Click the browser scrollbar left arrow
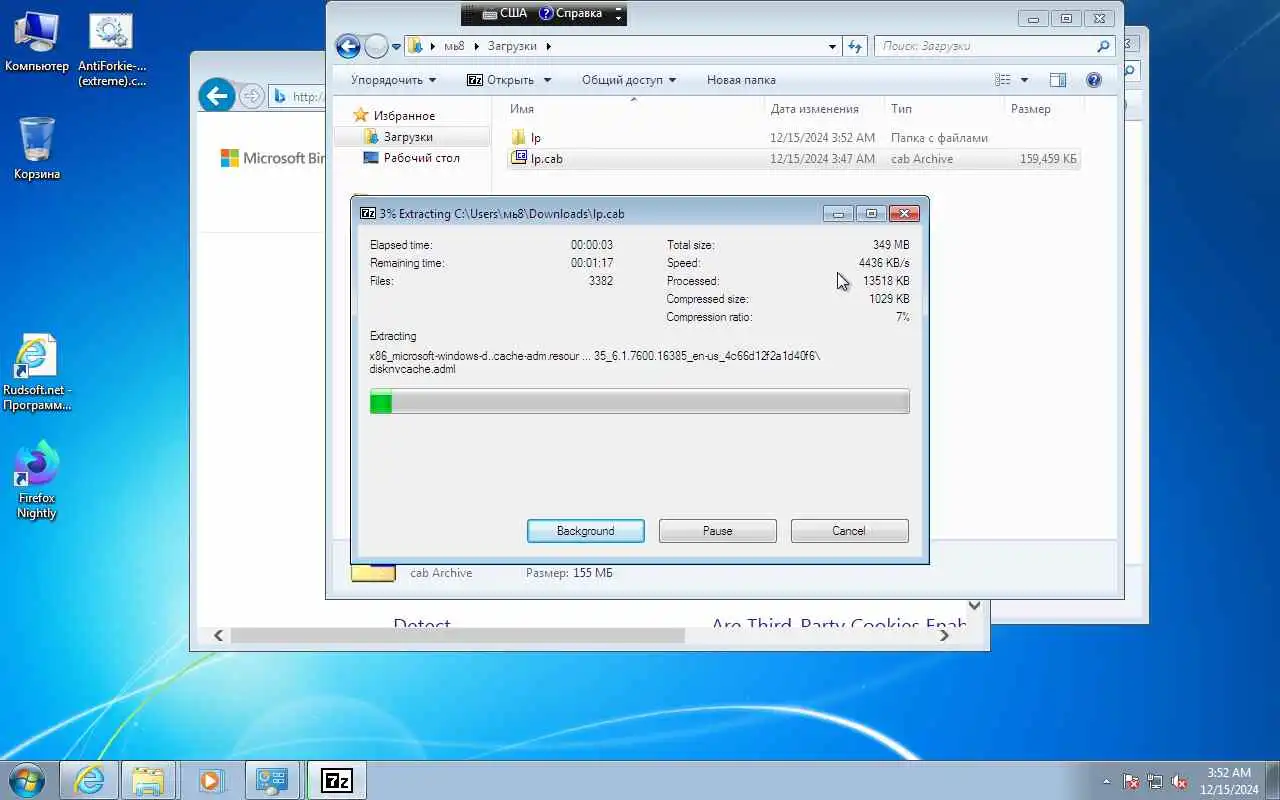 coord(218,635)
